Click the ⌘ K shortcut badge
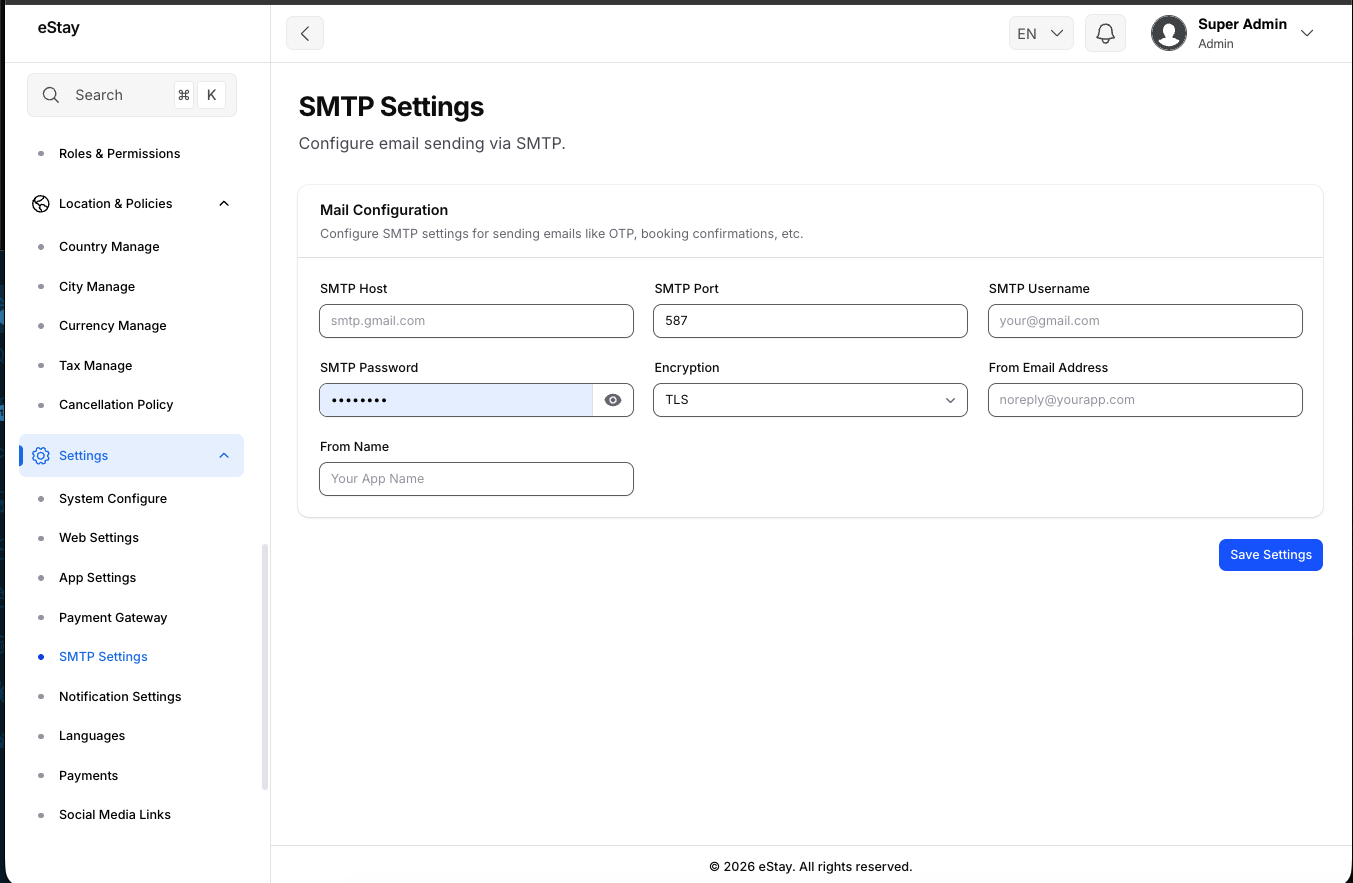Image resolution: width=1353 pixels, height=883 pixels. tap(199, 95)
